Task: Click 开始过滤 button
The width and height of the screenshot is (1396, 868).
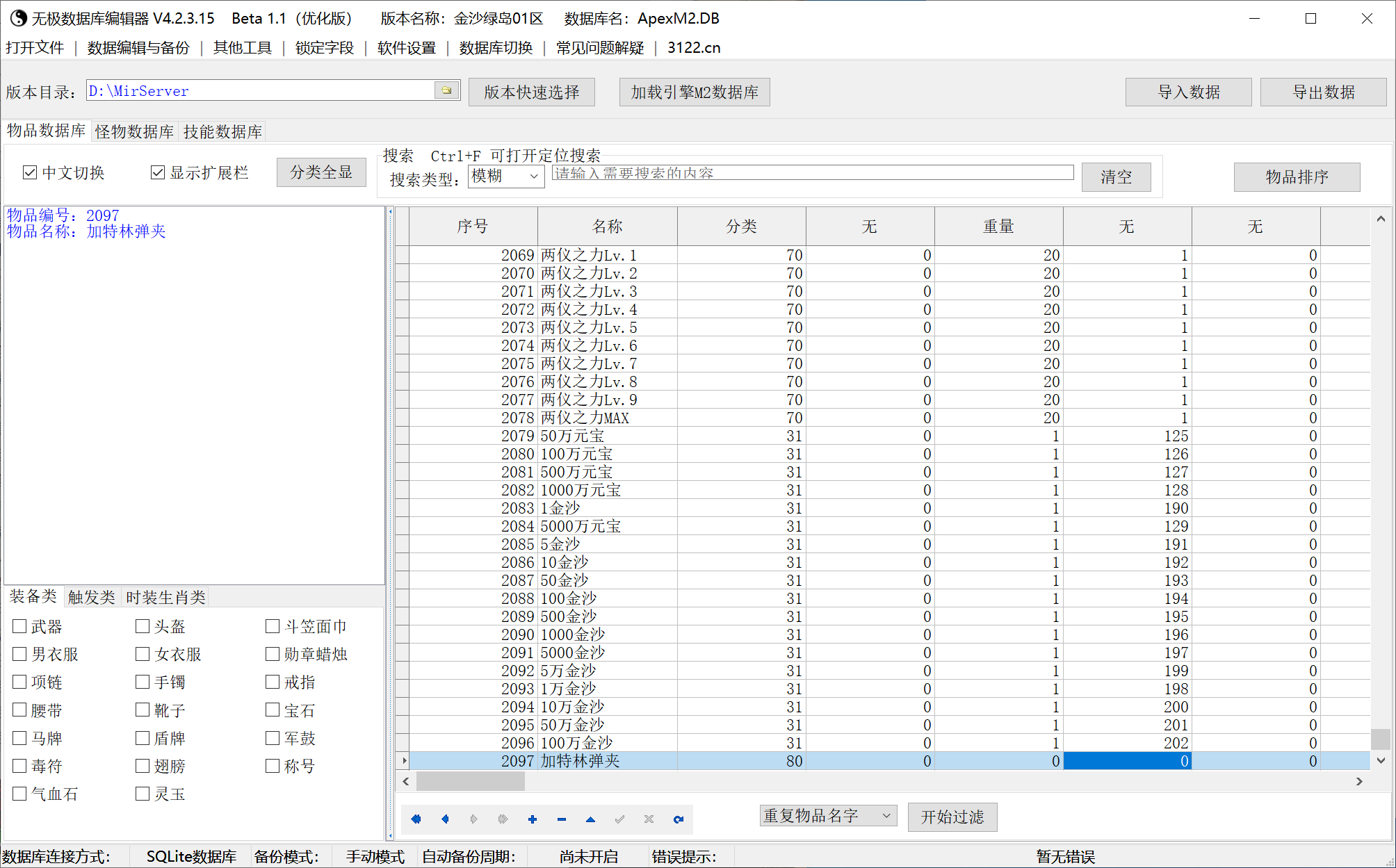Action: tap(952, 817)
